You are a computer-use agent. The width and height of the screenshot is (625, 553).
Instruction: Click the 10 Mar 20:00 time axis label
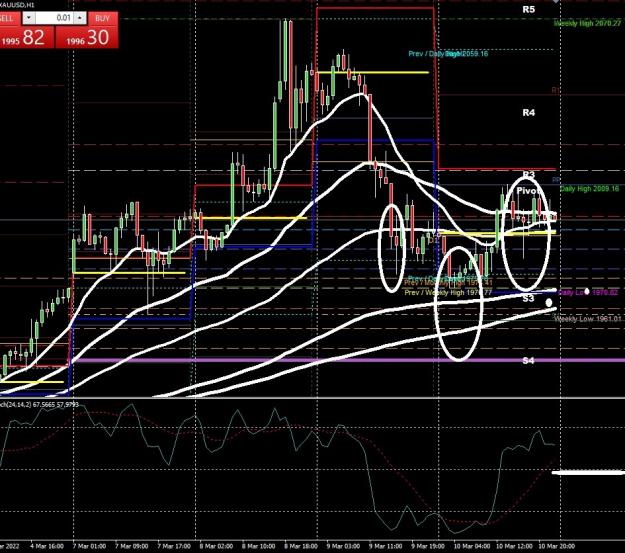click(x=557, y=546)
